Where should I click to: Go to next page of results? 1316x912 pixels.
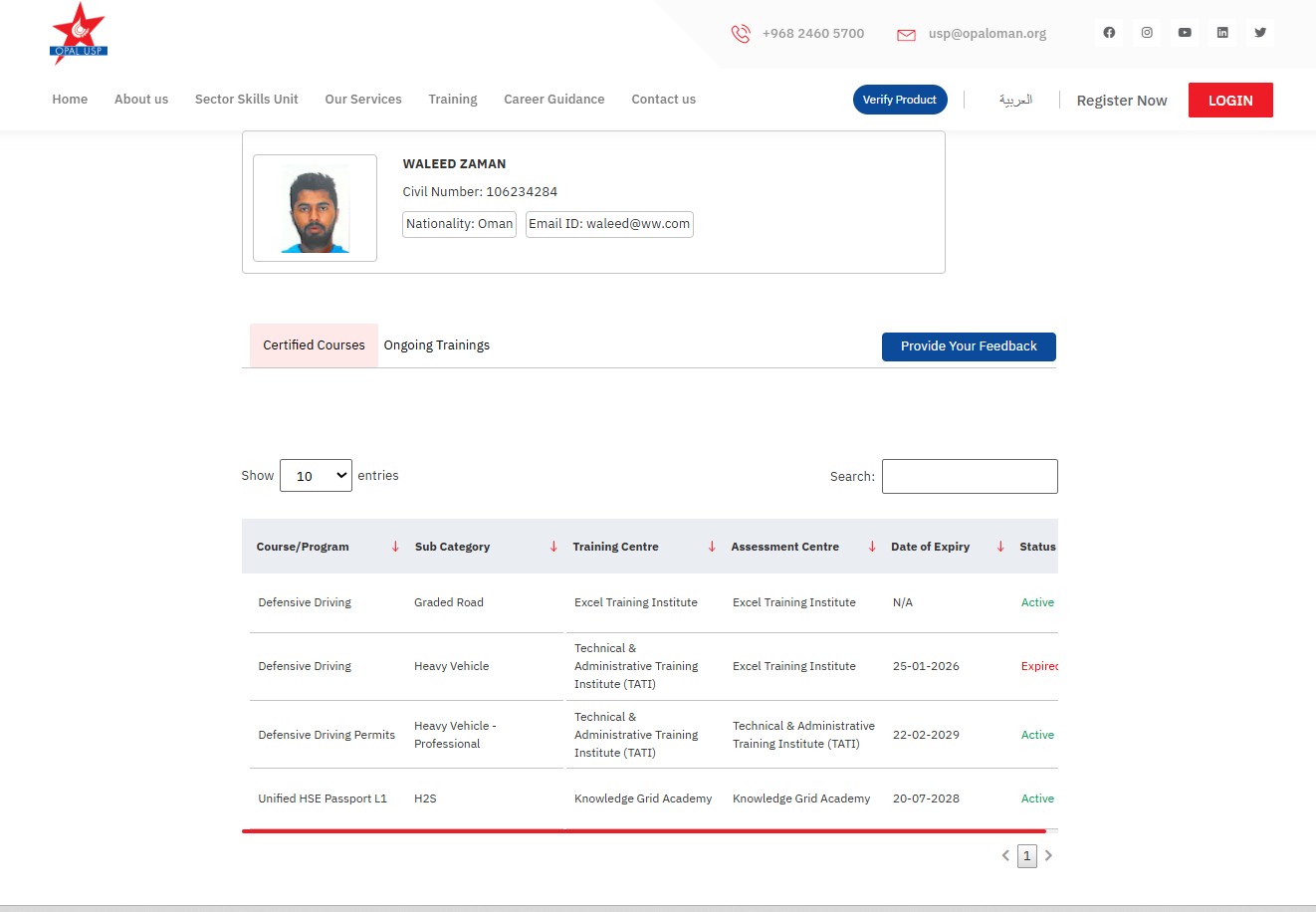[x=1048, y=855]
